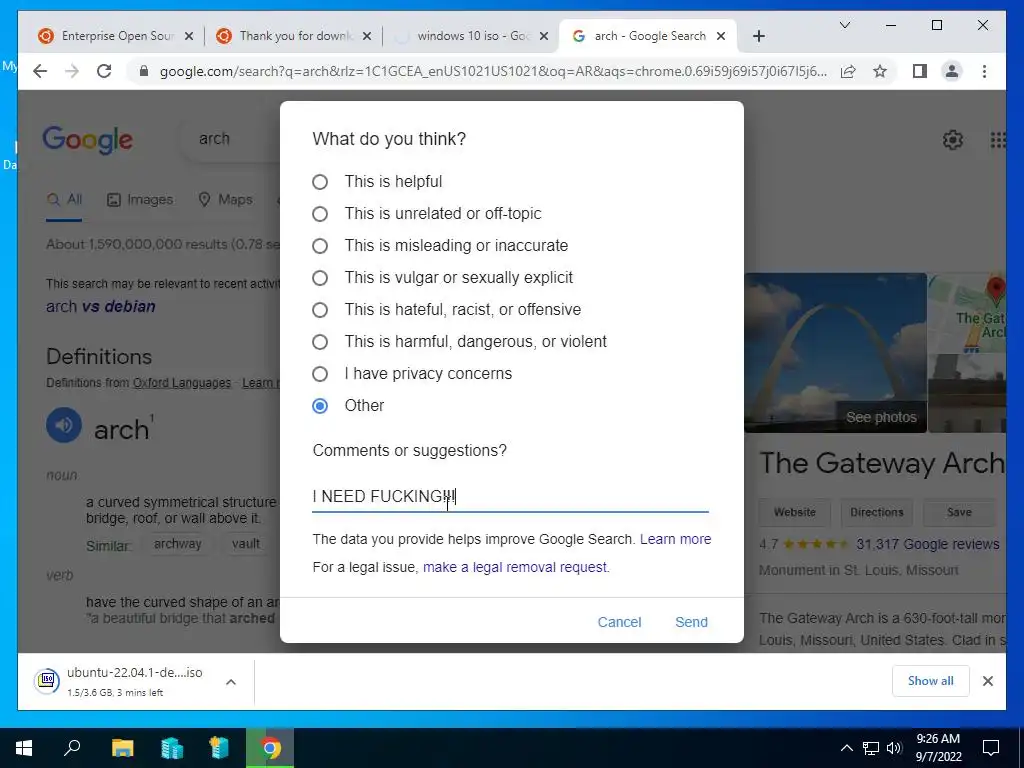Viewport: 1024px width, 768px height.
Task: Open 'arch vs debian' suggested search
Action: (x=101, y=306)
